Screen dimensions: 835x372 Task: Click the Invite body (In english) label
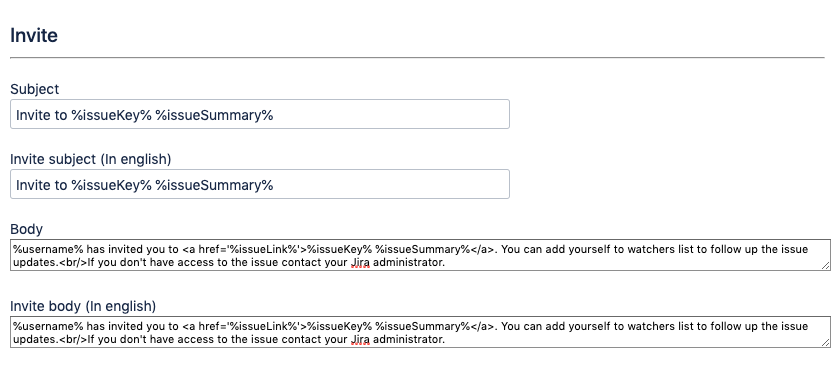(83, 306)
